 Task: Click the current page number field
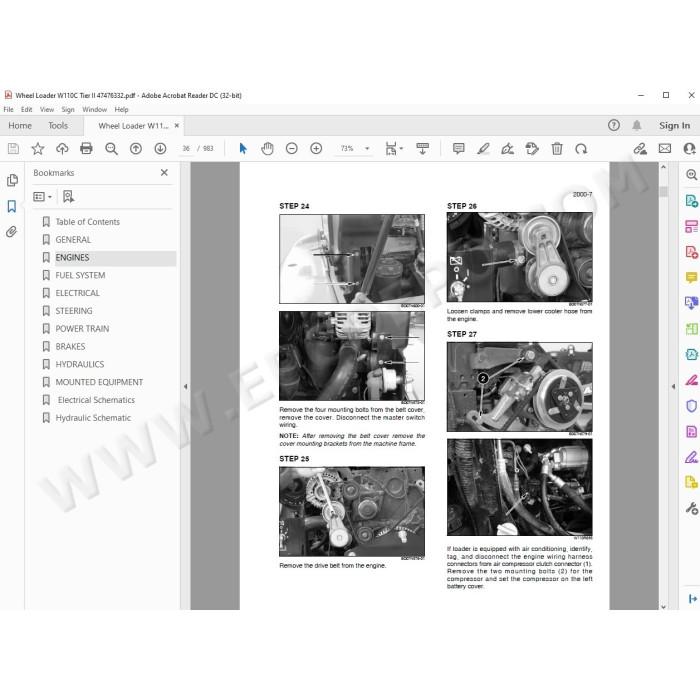[186, 148]
